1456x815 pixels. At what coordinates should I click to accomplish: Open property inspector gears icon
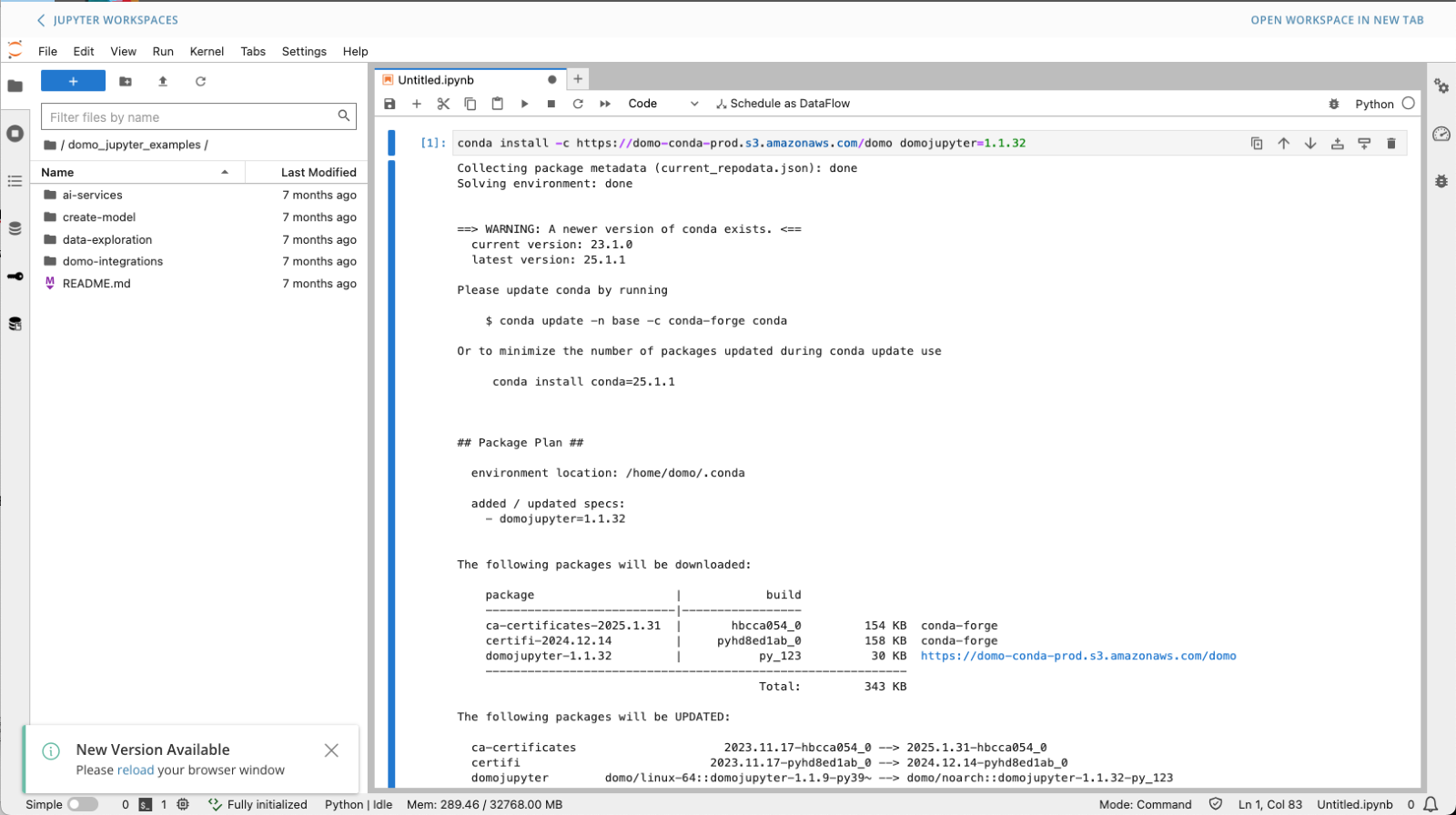pos(1441,86)
